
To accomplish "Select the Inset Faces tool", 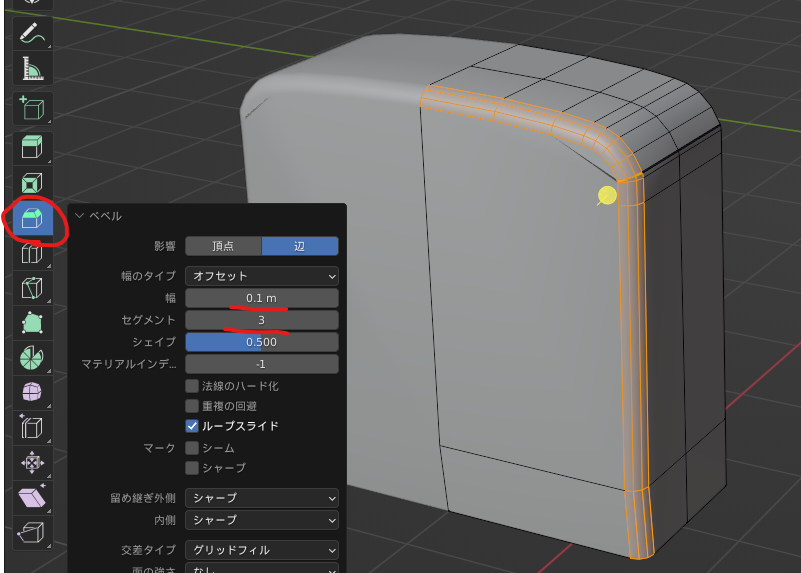I will (x=33, y=183).
